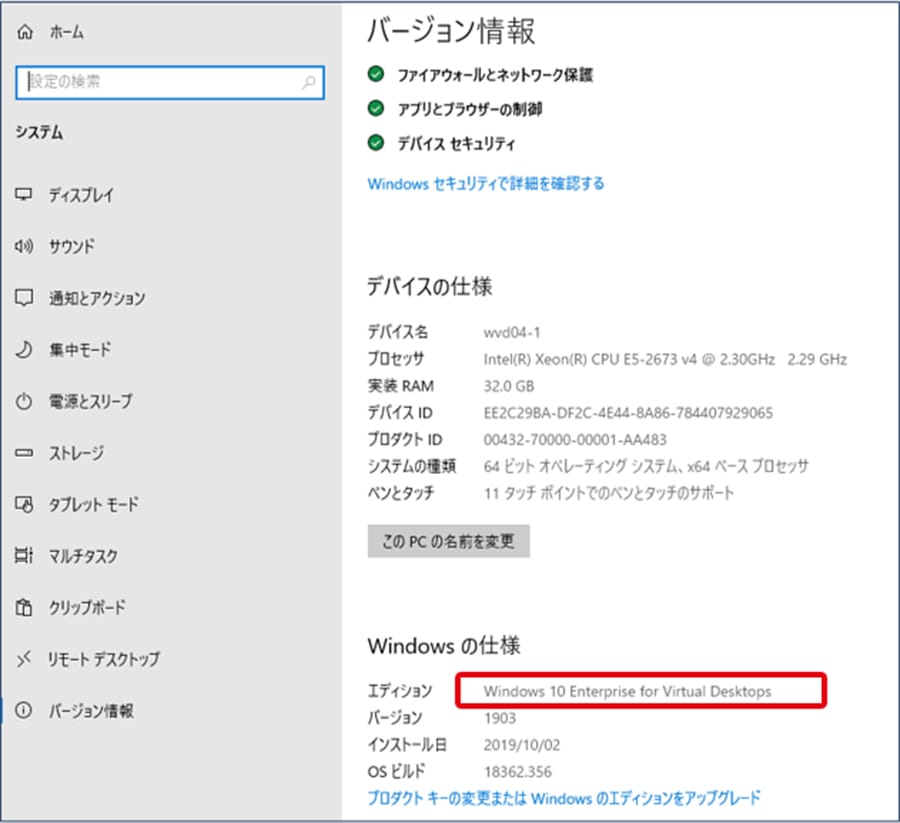Open 集中モード settings
The width and height of the screenshot is (900, 823).
point(80,350)
